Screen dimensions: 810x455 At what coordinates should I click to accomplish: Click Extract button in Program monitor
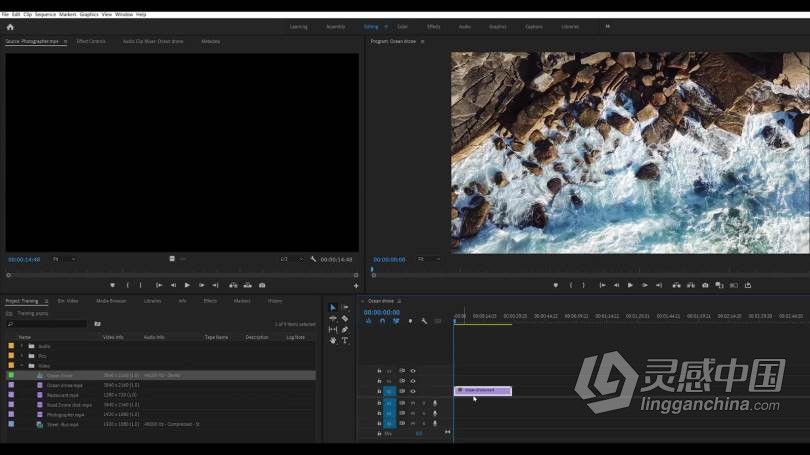coord(691,285)
